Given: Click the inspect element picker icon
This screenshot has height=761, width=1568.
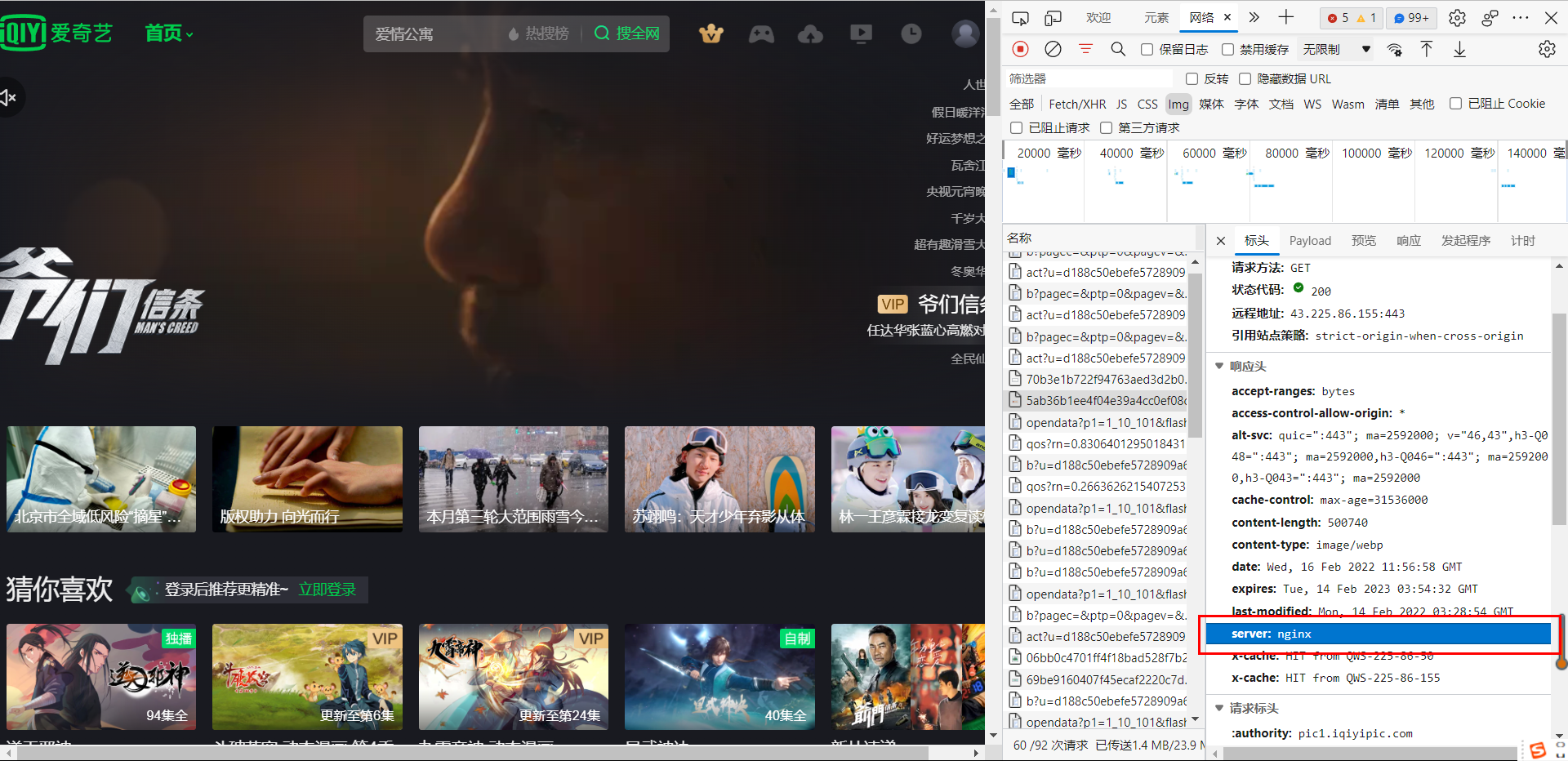Looking at the screenshot, I should pos(1020,18).
